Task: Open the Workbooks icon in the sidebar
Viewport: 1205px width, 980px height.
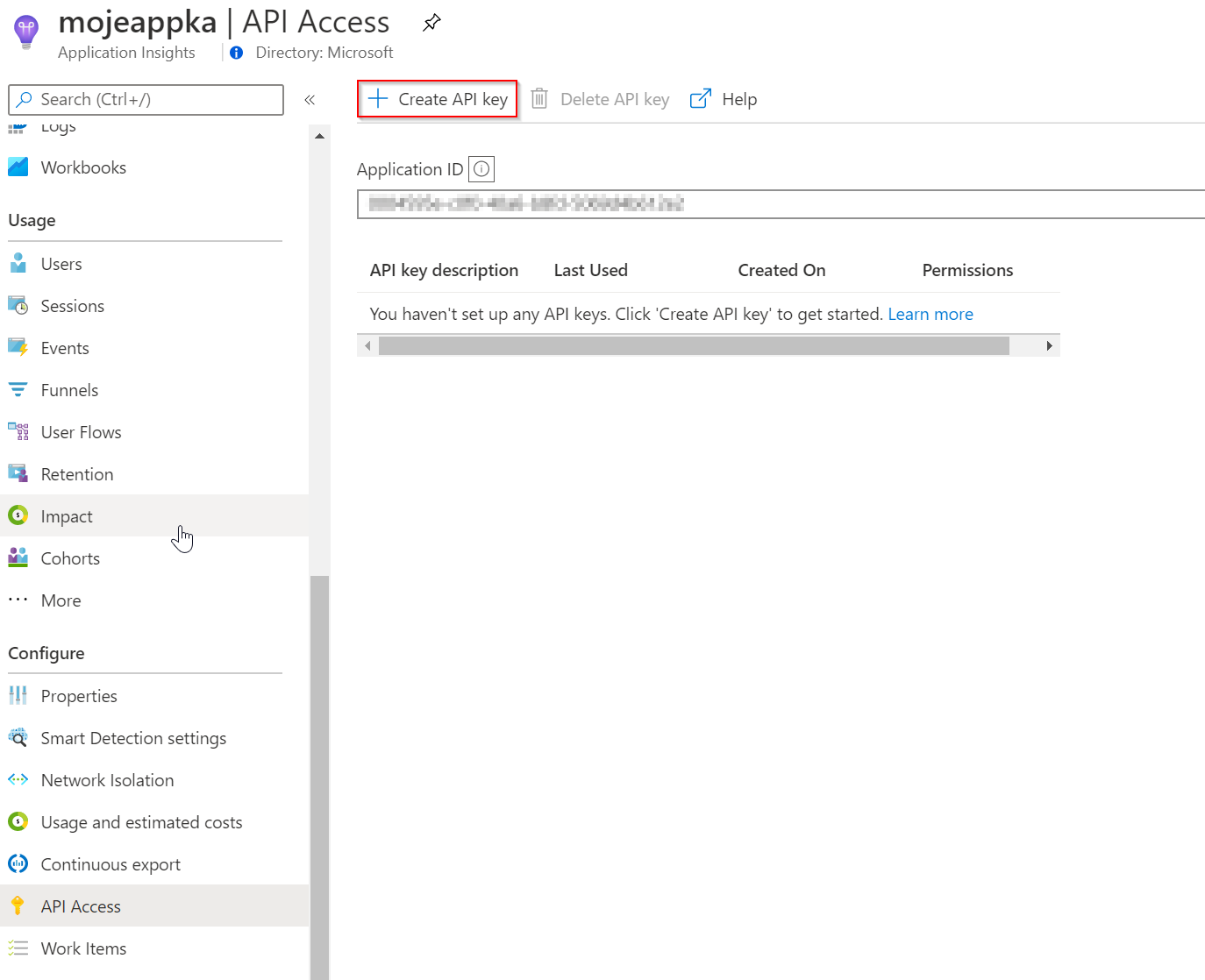Action: [x=18, y=167]
